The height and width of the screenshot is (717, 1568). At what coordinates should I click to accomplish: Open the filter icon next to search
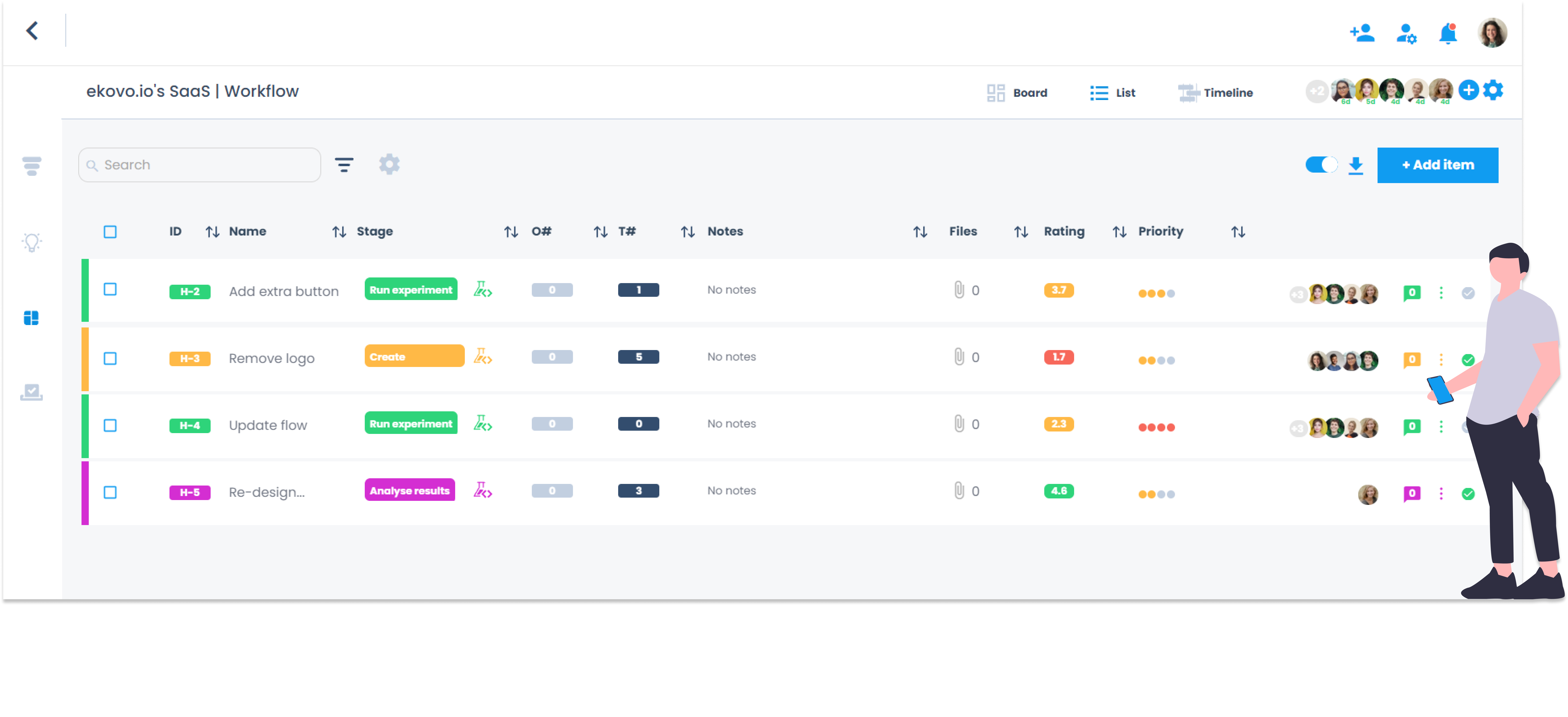344,165
